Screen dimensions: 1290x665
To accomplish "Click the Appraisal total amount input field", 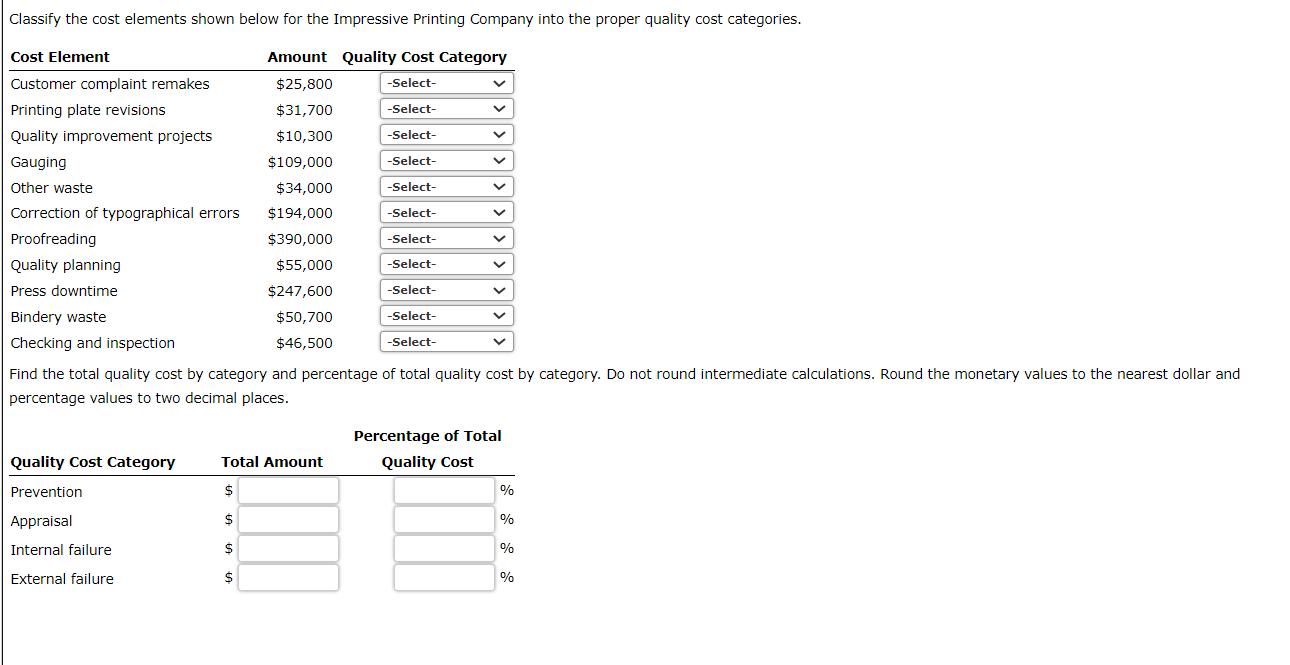I will (288, 519).
